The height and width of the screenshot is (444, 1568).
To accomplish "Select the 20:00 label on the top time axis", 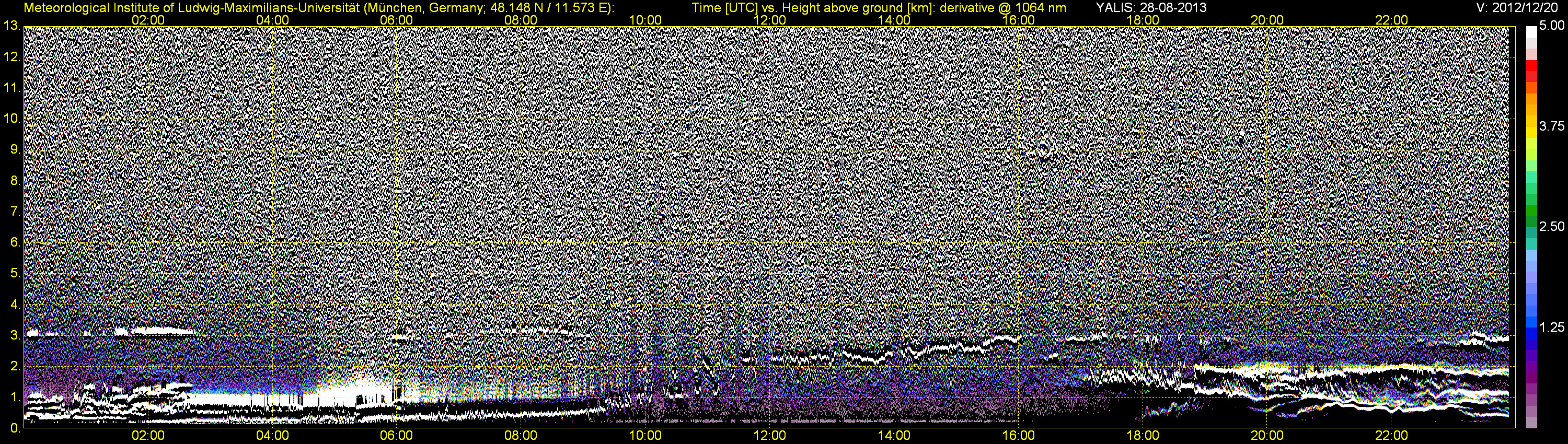I will pyautogui.click(x=1267, y=20).
